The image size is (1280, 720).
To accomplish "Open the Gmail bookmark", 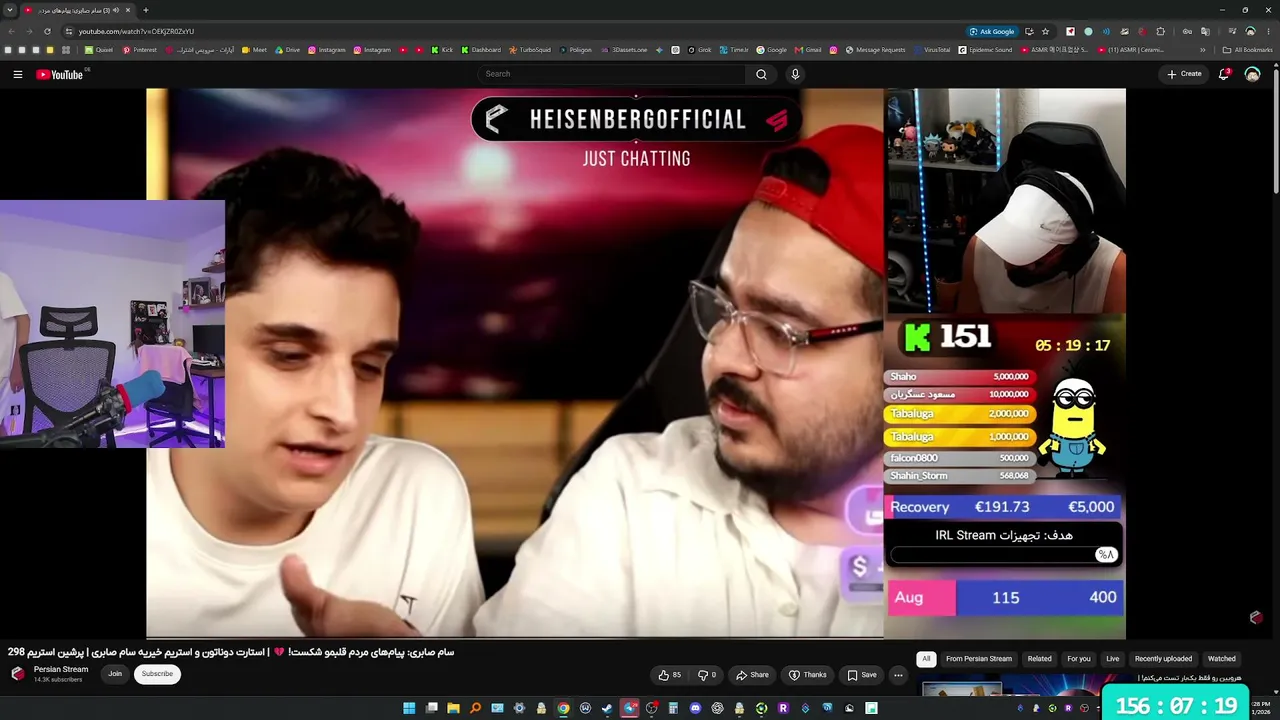I will click(808, 50).
